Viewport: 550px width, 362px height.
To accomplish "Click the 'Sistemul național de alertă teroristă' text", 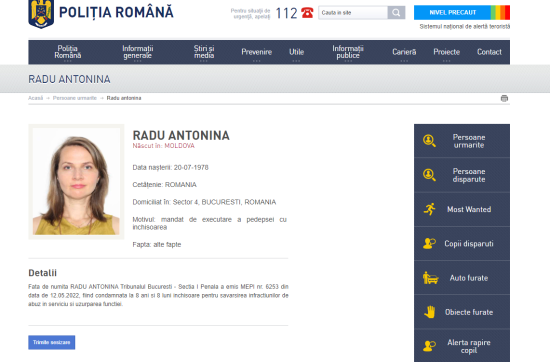I will coord(465,26).
